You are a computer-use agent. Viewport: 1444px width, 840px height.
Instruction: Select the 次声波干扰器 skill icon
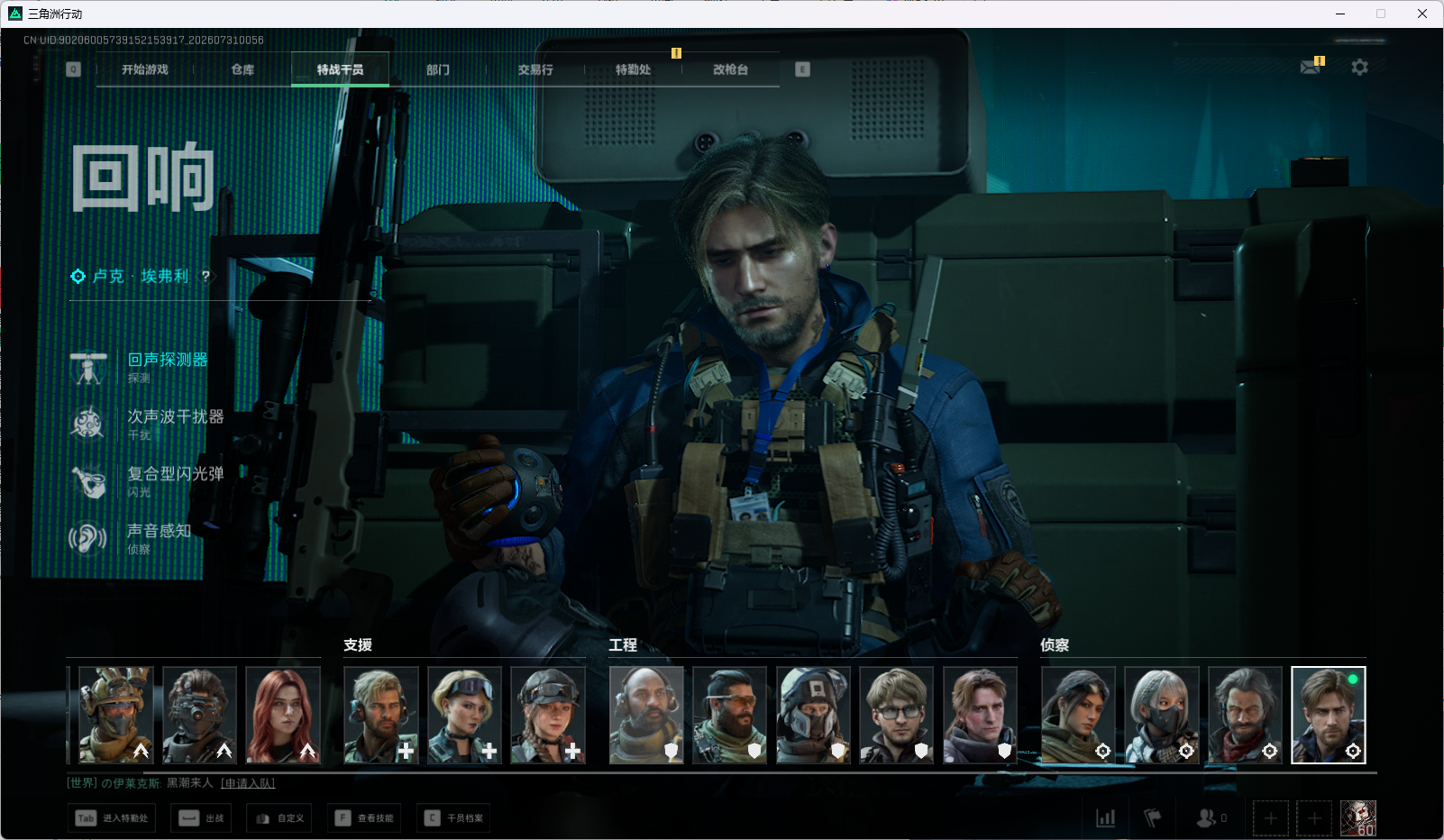[x=88, y=425]
